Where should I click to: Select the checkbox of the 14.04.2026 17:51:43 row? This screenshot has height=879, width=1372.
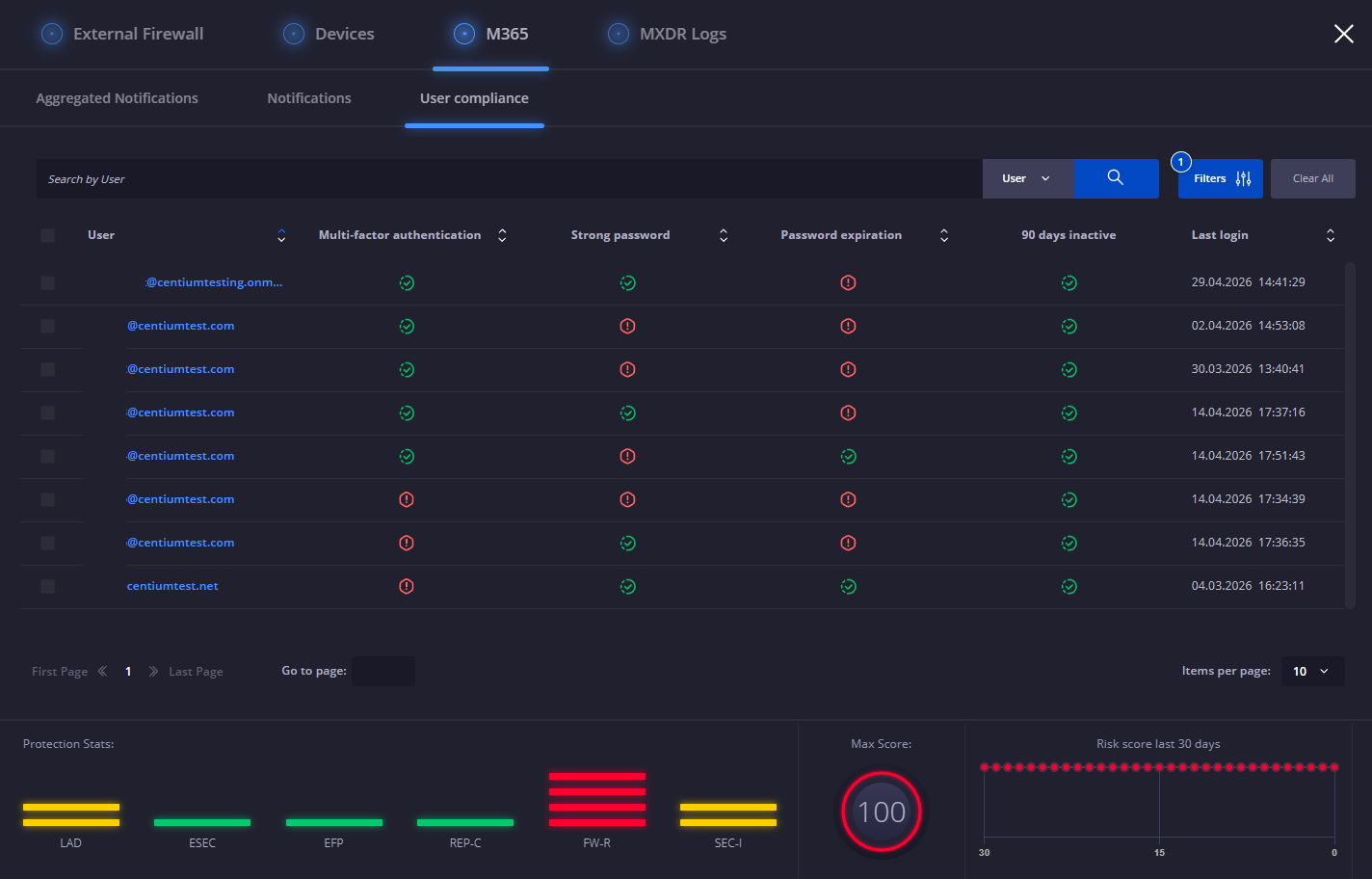tap(47, 456)
